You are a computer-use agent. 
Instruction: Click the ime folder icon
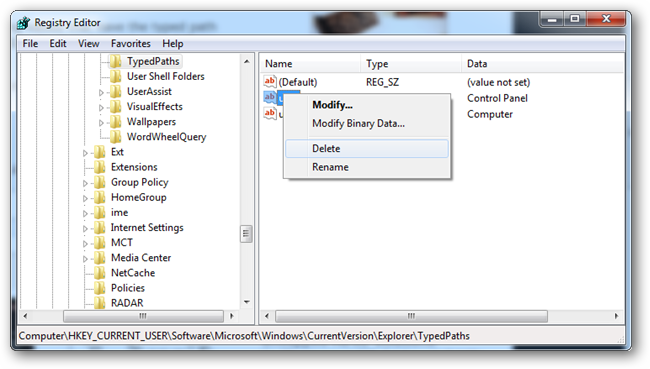pos(99,213)
